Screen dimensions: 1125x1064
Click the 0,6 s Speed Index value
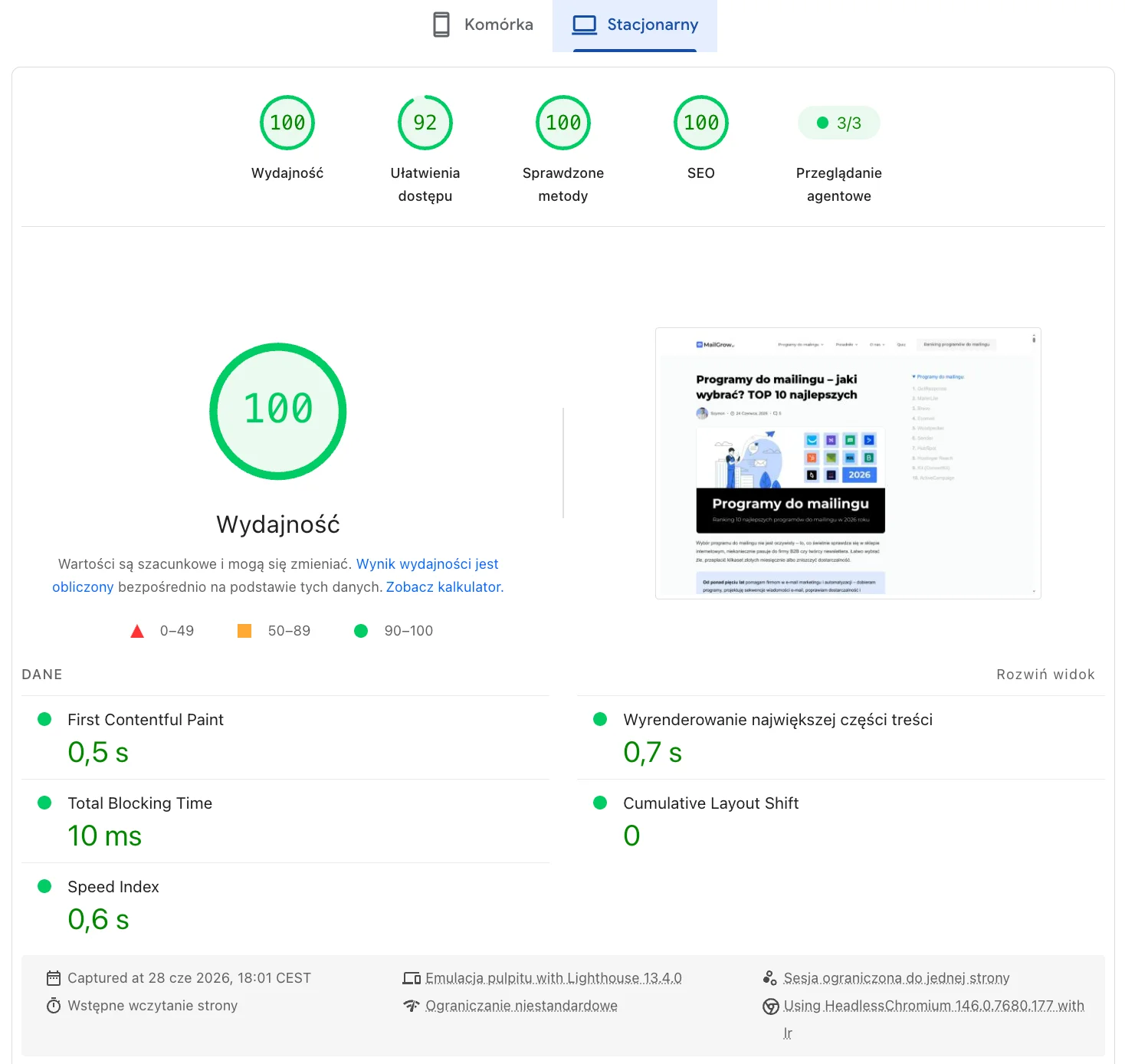pos(98,920)
